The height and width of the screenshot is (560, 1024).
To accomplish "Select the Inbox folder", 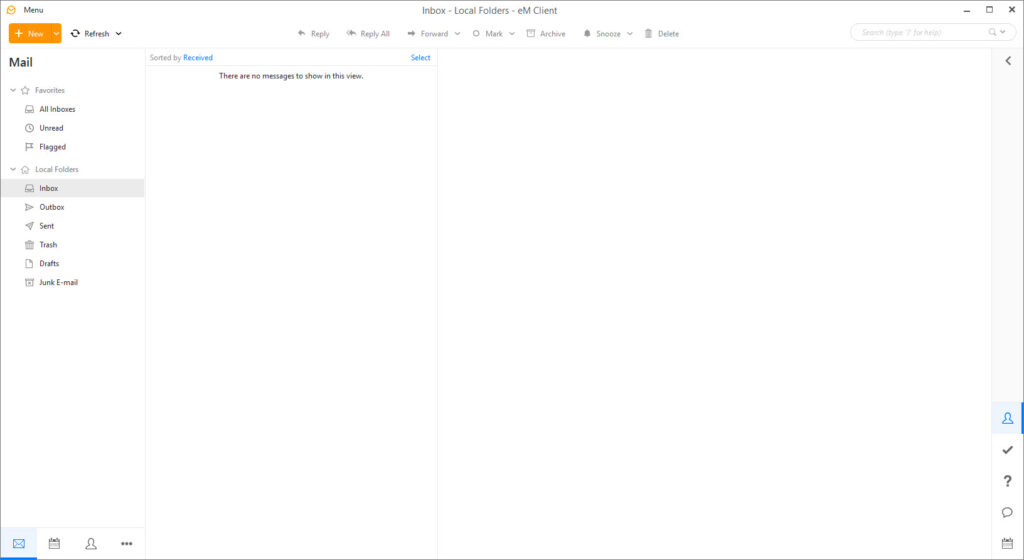I will point(72,188).
